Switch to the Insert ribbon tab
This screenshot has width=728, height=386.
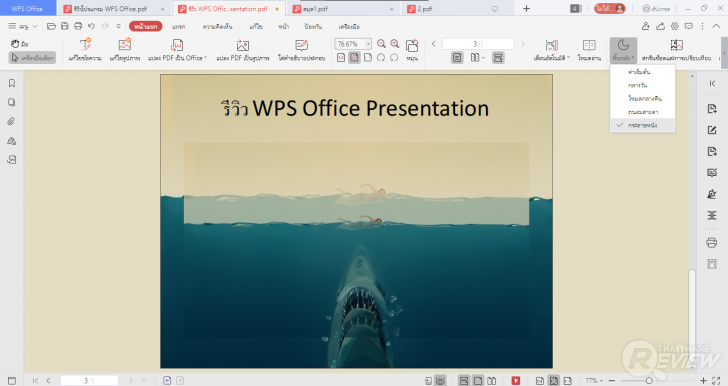(x=179, y=26)
